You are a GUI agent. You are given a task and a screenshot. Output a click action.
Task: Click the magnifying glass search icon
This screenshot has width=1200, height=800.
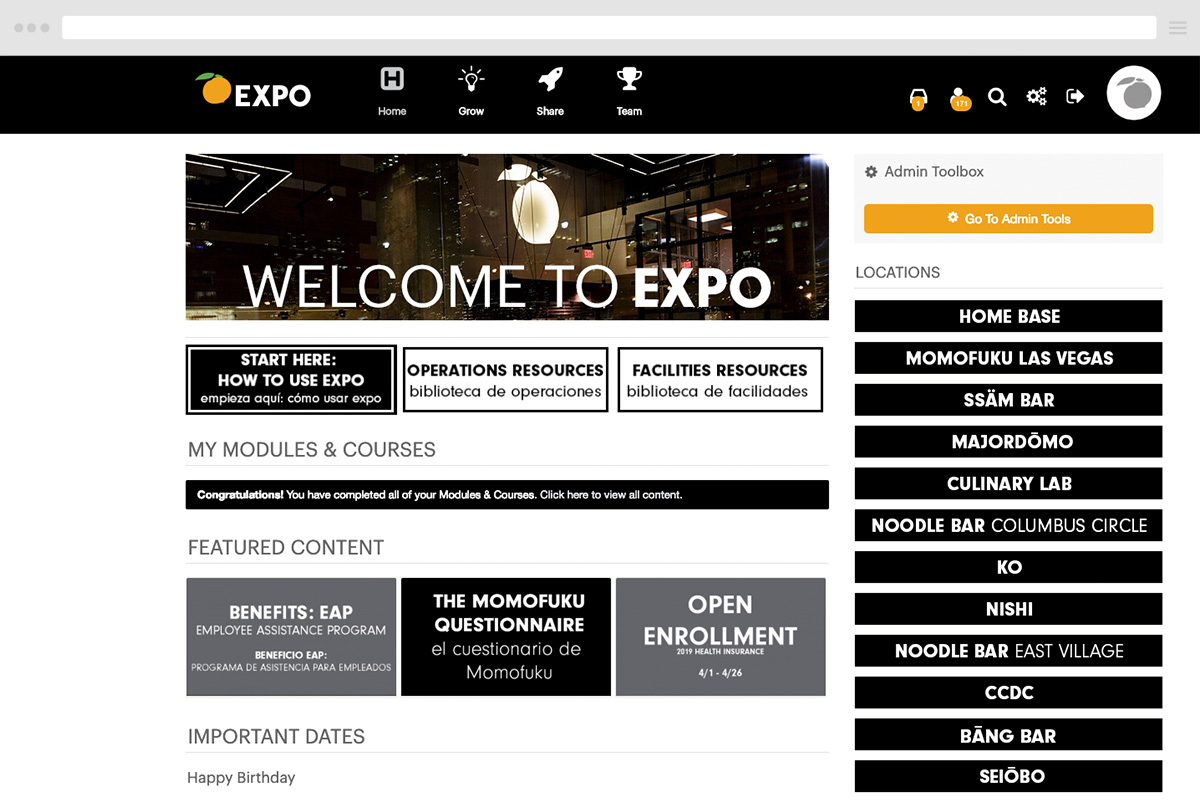(997, 96)
